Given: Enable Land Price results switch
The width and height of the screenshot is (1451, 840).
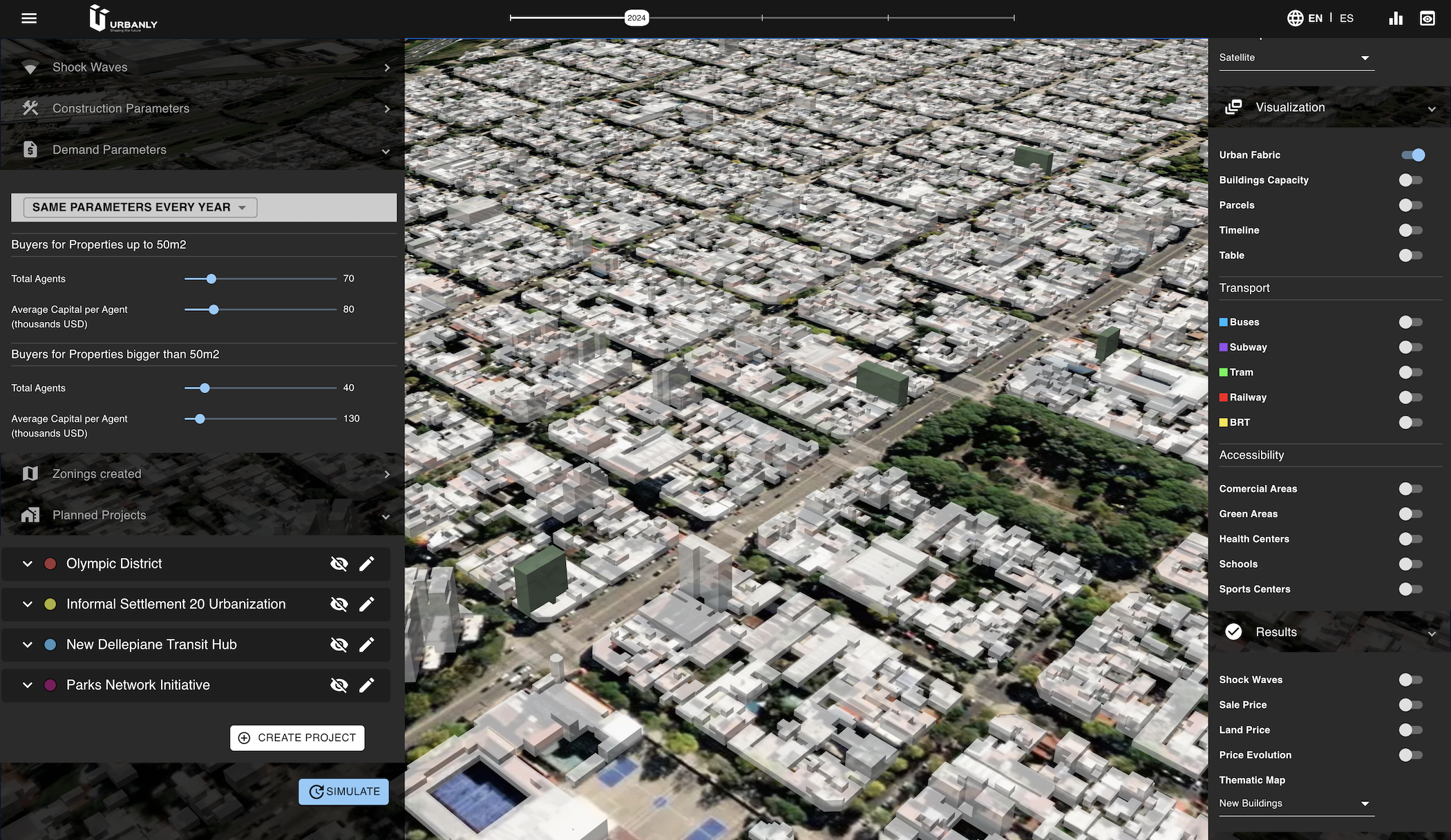Looking at the screenshot, I should (1411, 730).
